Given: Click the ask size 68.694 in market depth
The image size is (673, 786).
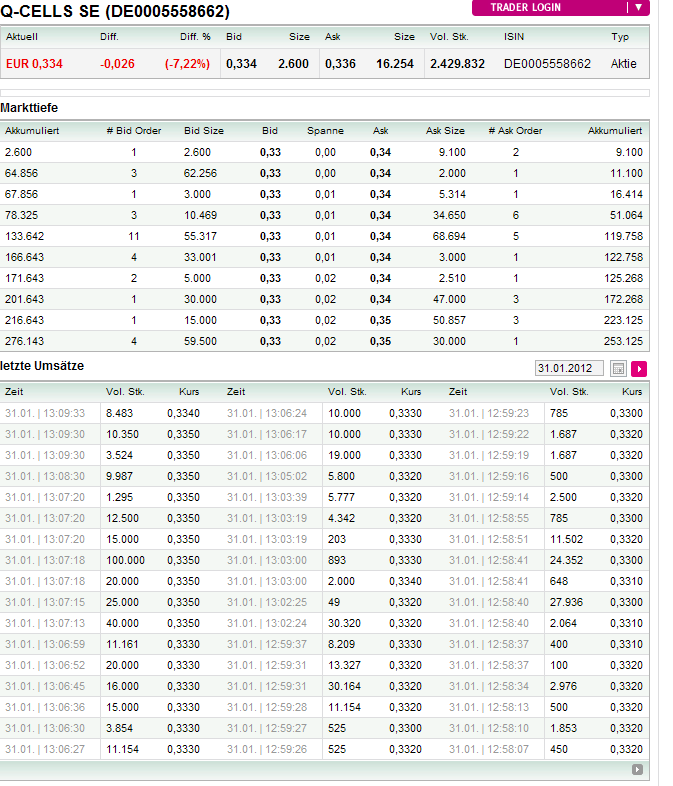Looking at the screenshot, I should [x=445, y=236].
